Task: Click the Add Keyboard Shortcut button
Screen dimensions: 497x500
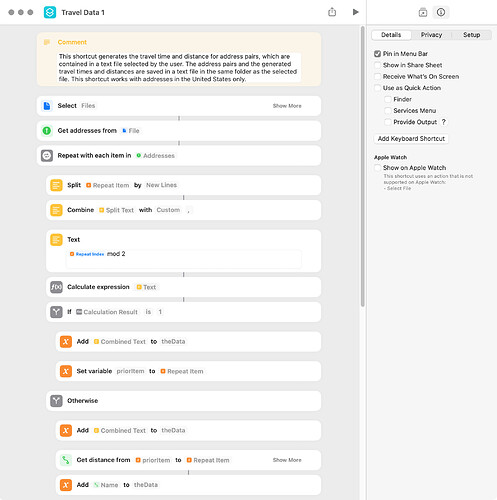Action: (x=411, y=139)
